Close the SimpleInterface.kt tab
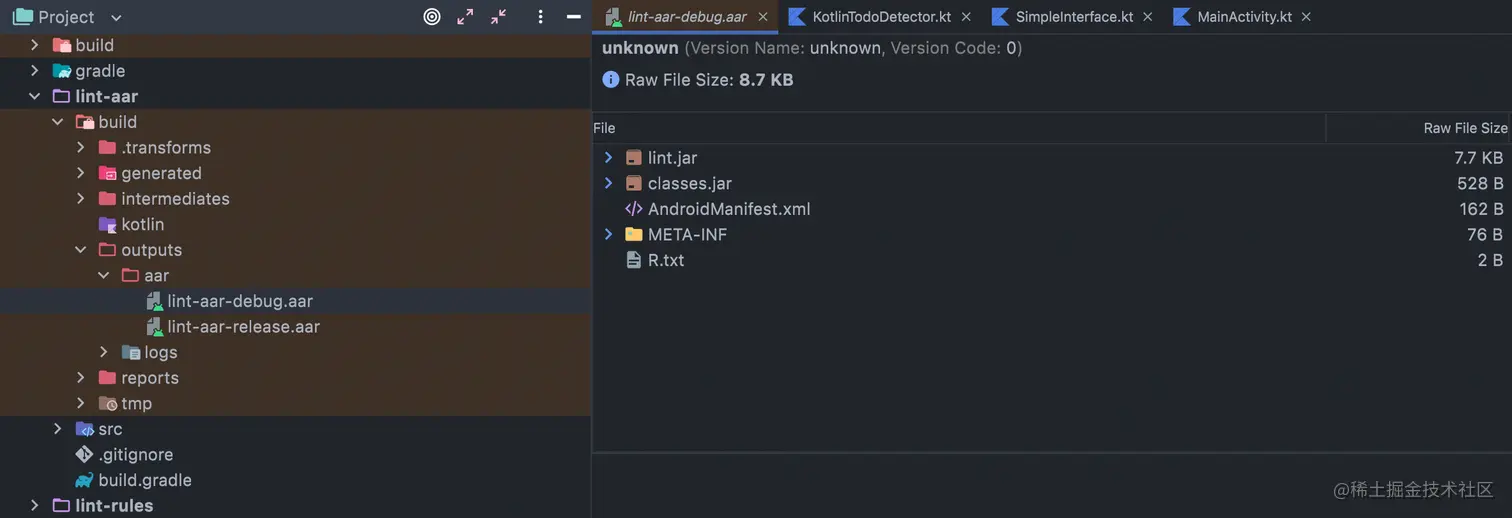Image resolution: width=1512 pixels, height=518 pixels. [x=1148, y=17]
